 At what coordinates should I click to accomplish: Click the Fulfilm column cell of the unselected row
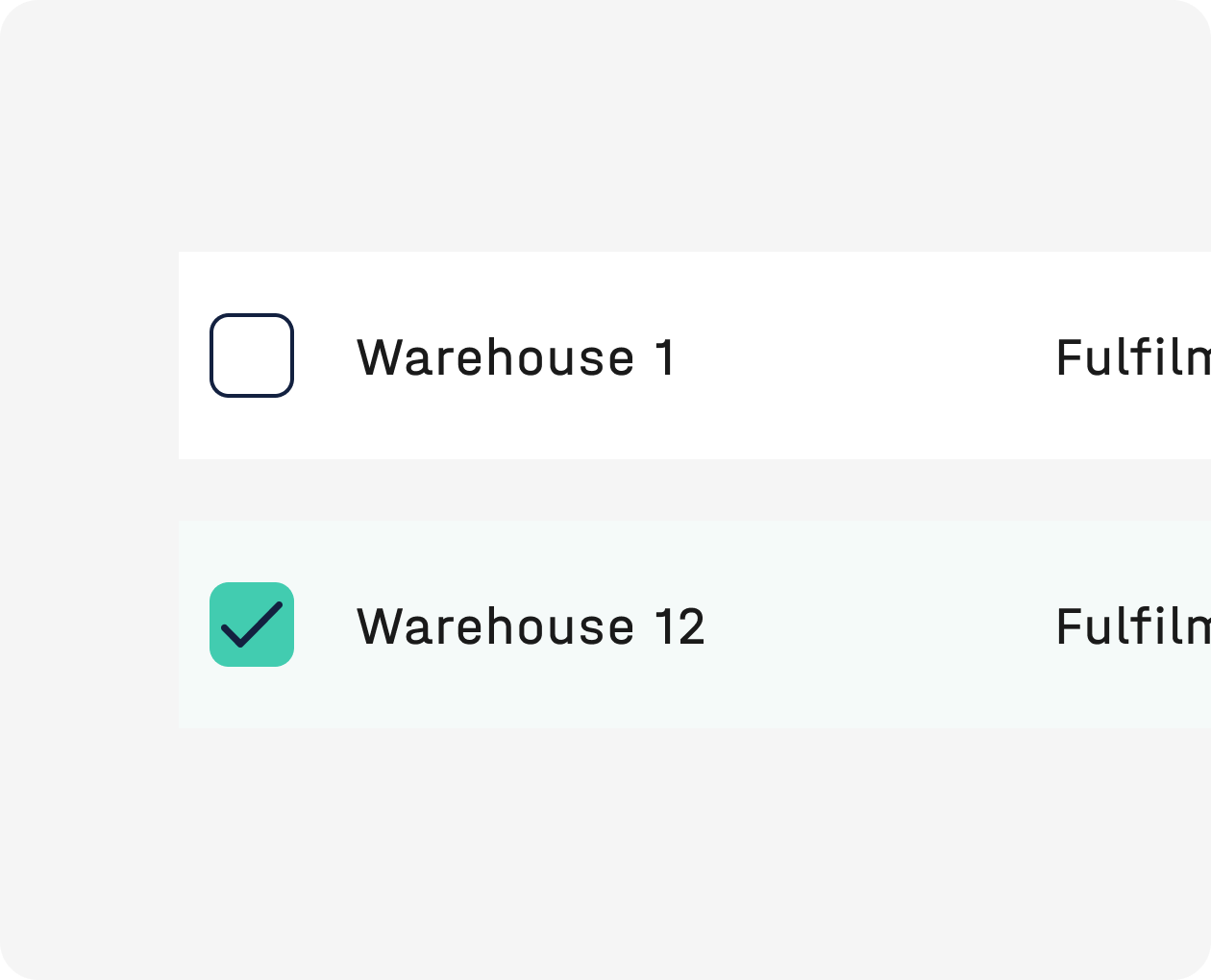(x=1133, y=357)
